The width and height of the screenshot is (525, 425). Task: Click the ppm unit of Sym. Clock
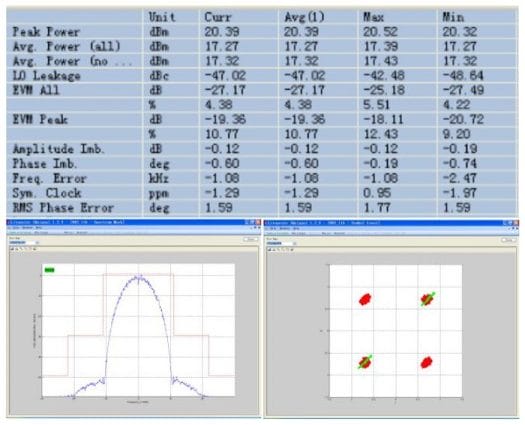158,194
